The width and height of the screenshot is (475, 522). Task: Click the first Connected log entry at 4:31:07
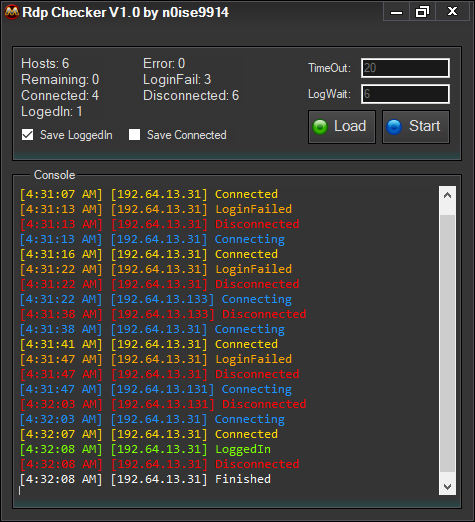149,194
